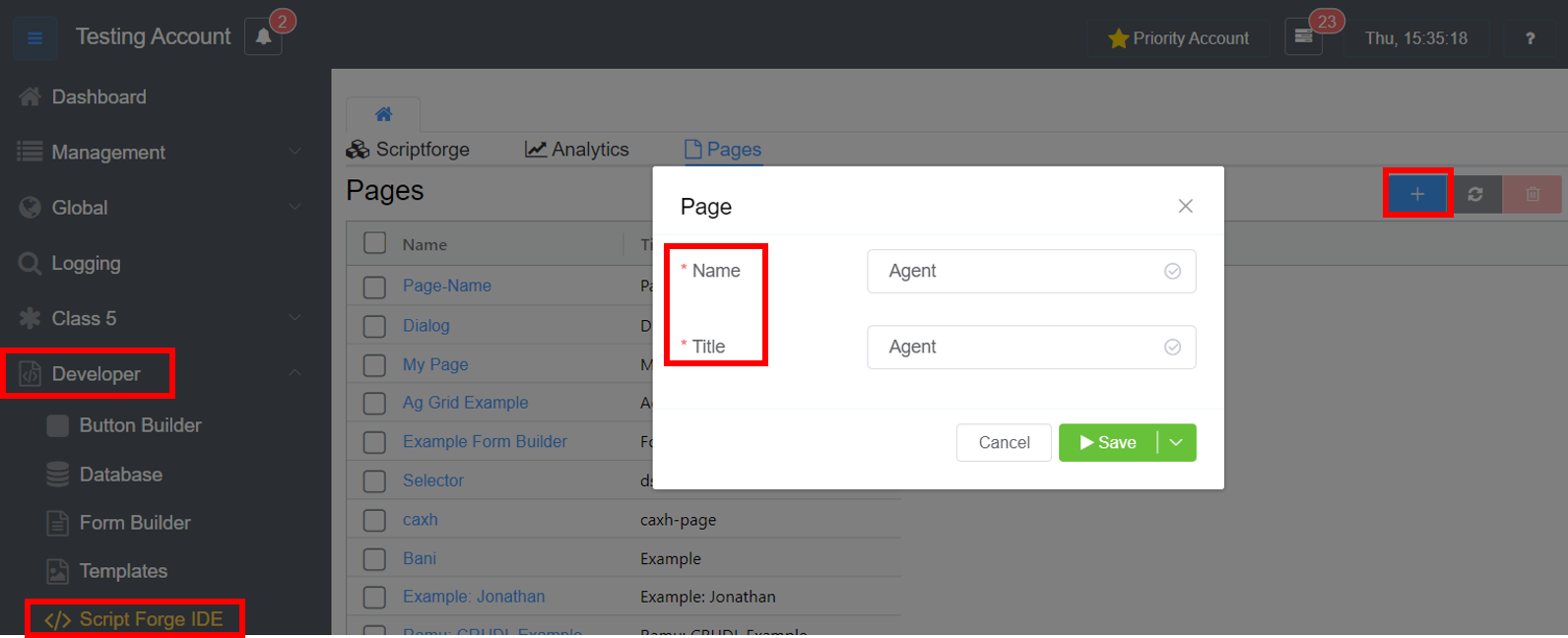Viewport: 1568px width, 638px height.
Task: Open the Save button dropdown arrow
Action: click(1176, 443)
